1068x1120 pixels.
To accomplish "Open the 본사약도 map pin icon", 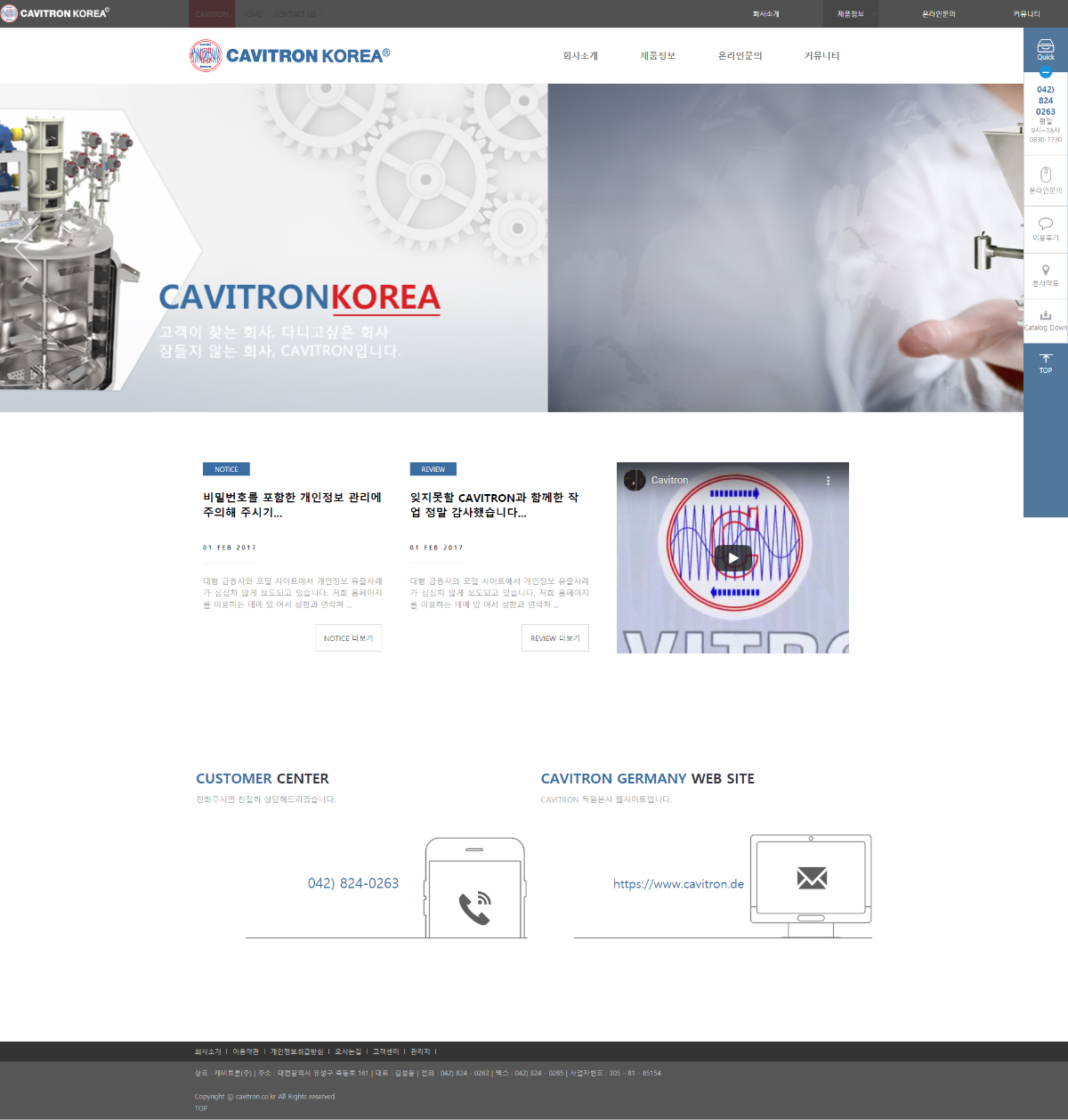I will (1046, 271).
